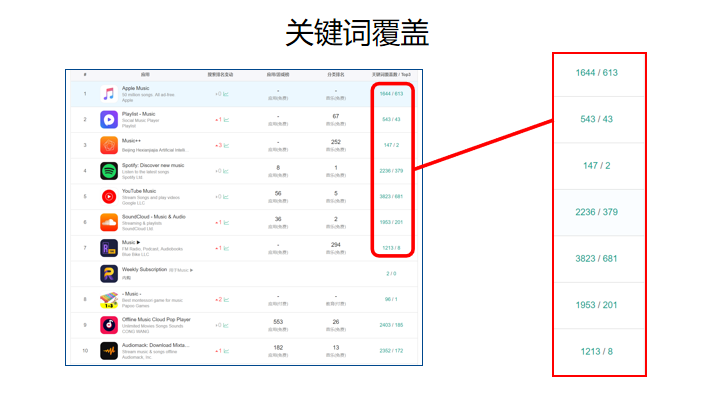This screenshot has width=719, height=402.
Task: Open the SoundCloud app icon
Action: [109, 222]
